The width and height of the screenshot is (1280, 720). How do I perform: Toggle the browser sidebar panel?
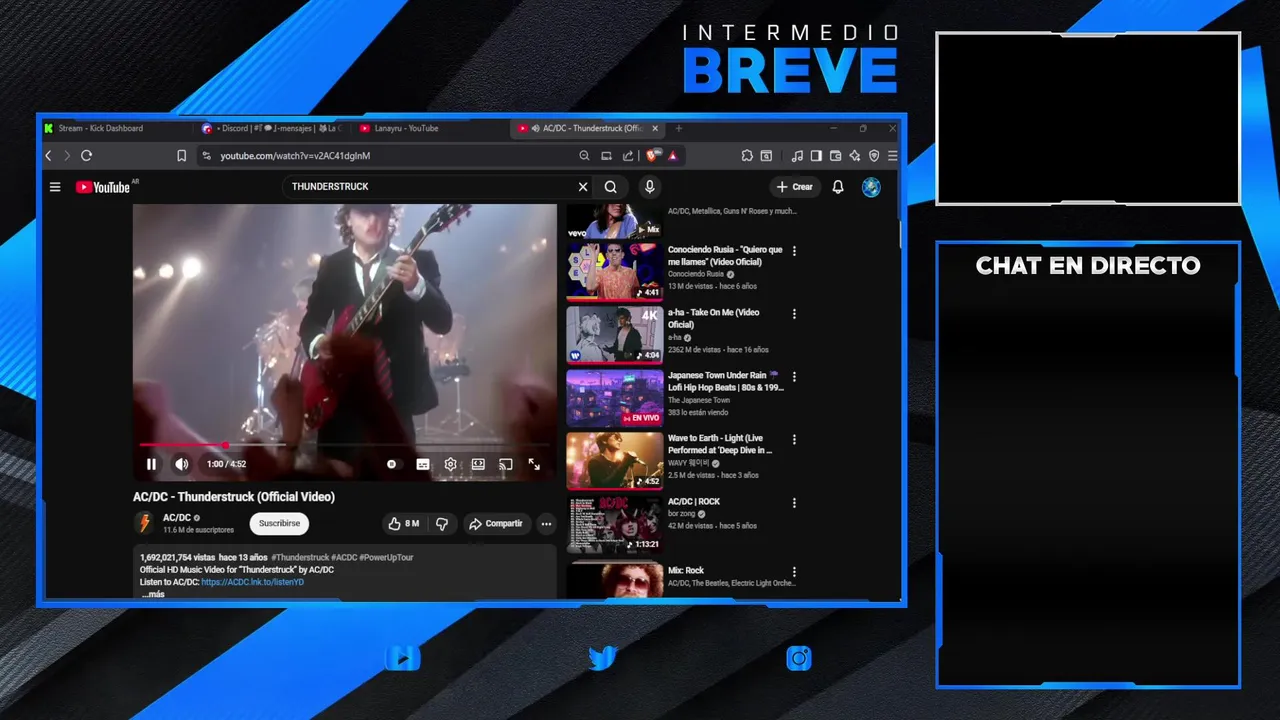coord(816,156)
